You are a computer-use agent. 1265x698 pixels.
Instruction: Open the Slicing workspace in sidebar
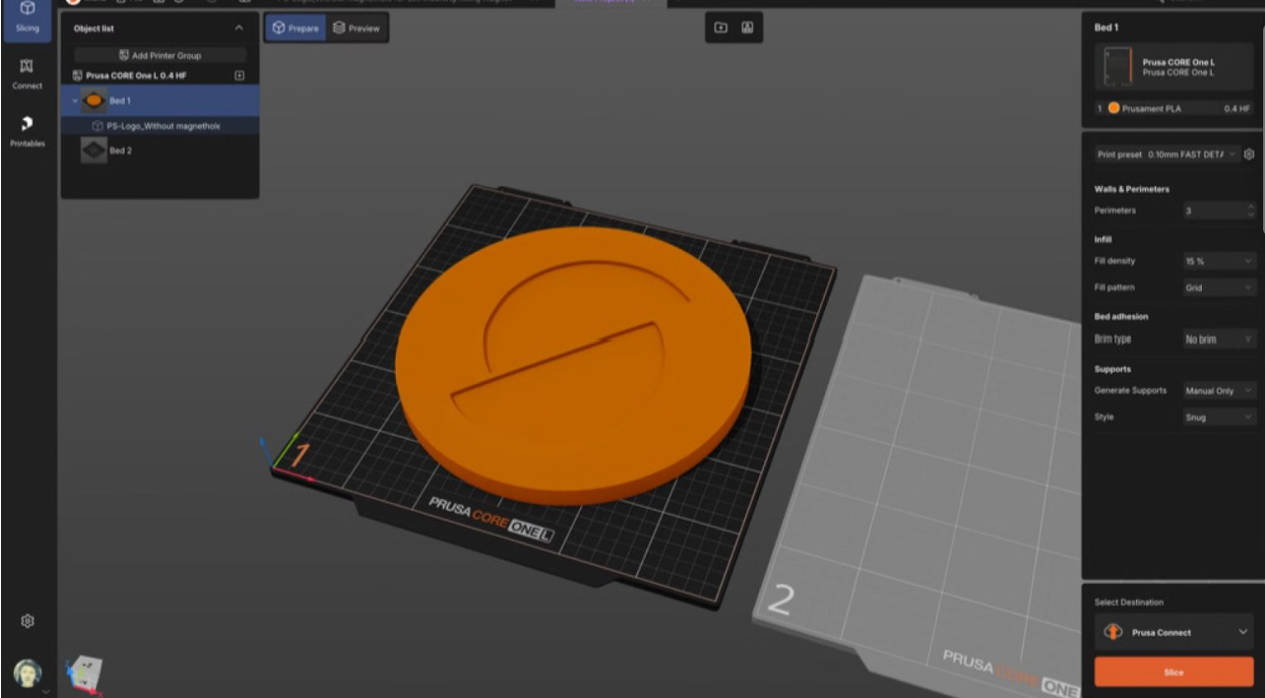(27, 17)
